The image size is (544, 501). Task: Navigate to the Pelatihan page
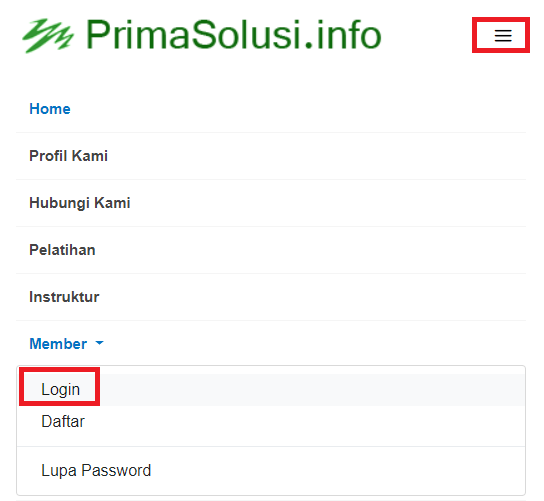tap(62, 250)
